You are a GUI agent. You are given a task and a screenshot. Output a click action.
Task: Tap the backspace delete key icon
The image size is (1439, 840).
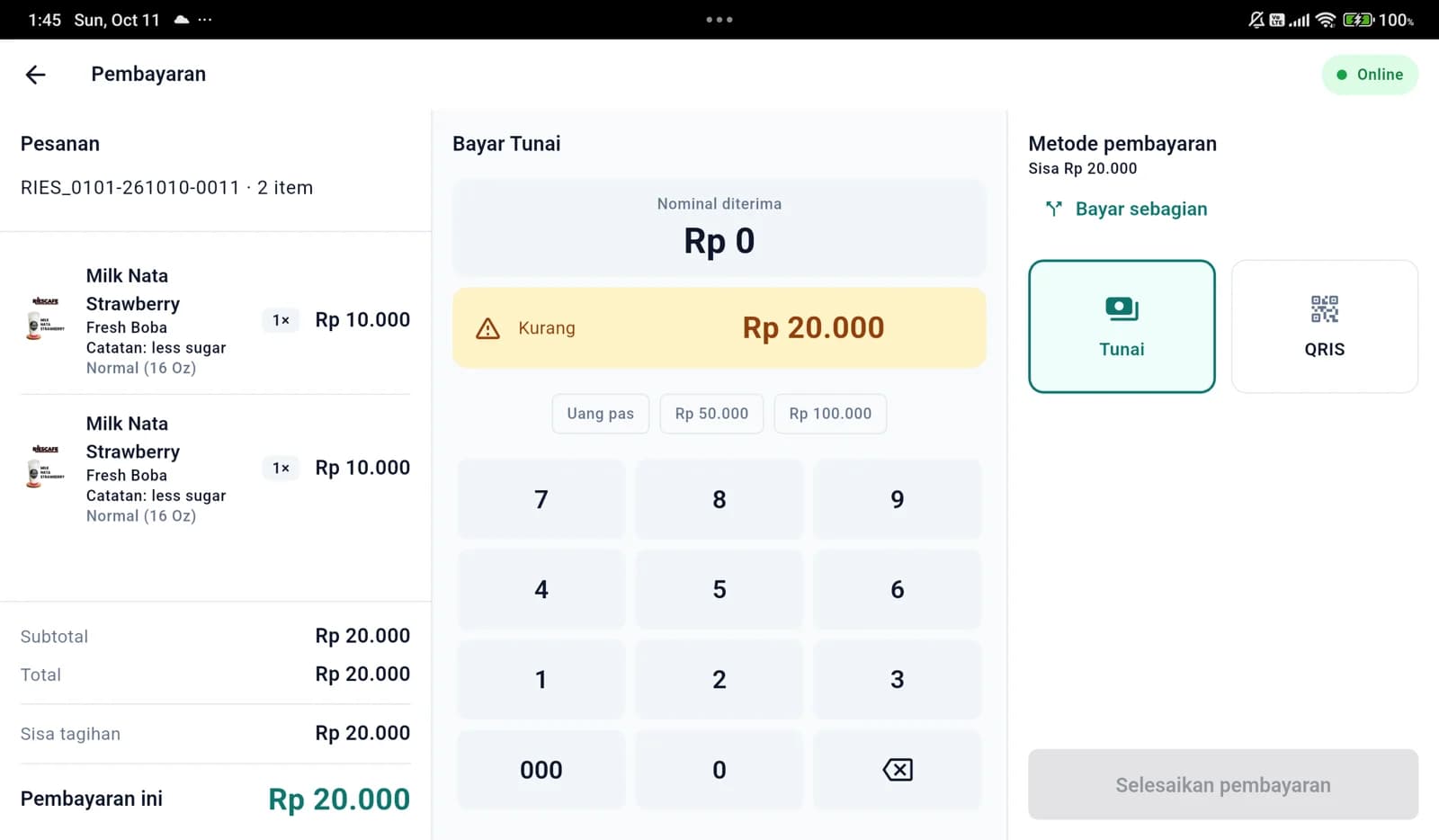(898, 770)
